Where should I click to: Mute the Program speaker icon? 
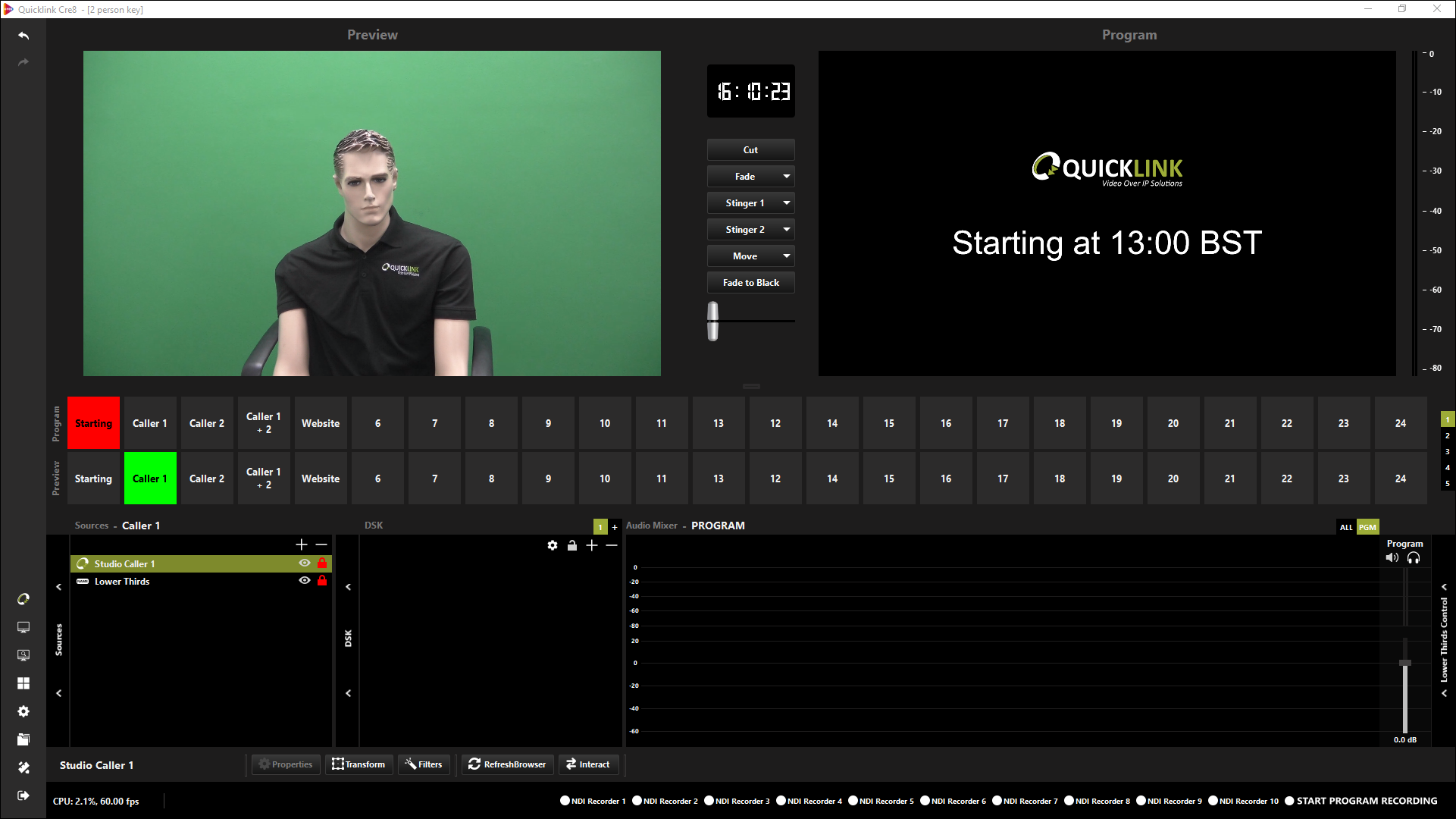(x=1392, y=558)
